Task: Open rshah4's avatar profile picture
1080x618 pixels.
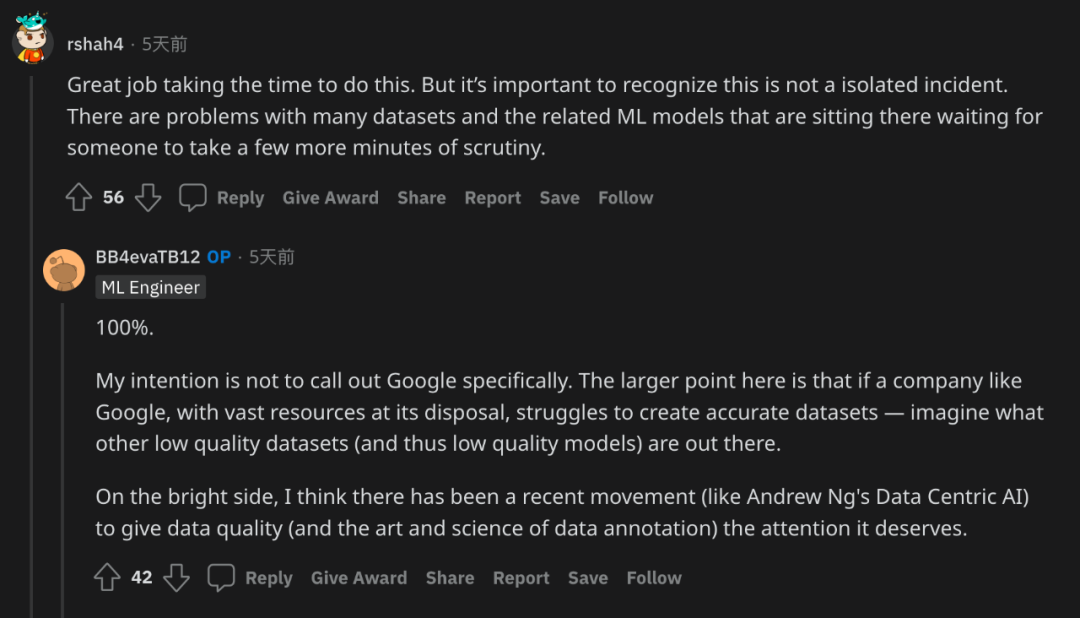Action: (x=33, y=40)
